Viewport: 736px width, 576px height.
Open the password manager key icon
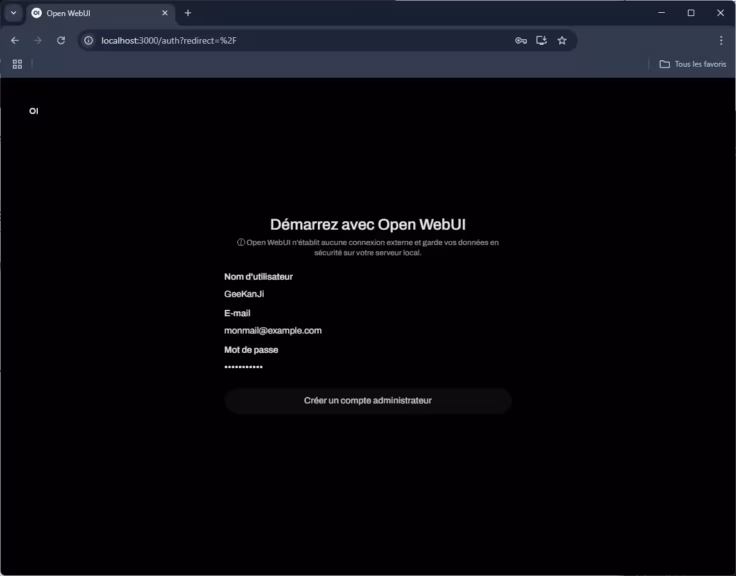[x=521, y=40]
